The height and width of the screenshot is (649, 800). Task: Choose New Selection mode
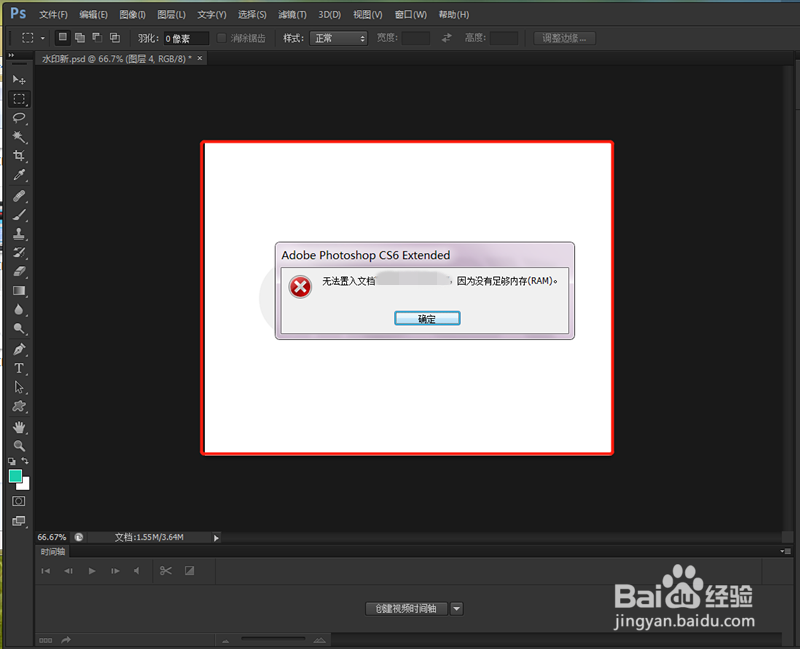click(62, 37)
